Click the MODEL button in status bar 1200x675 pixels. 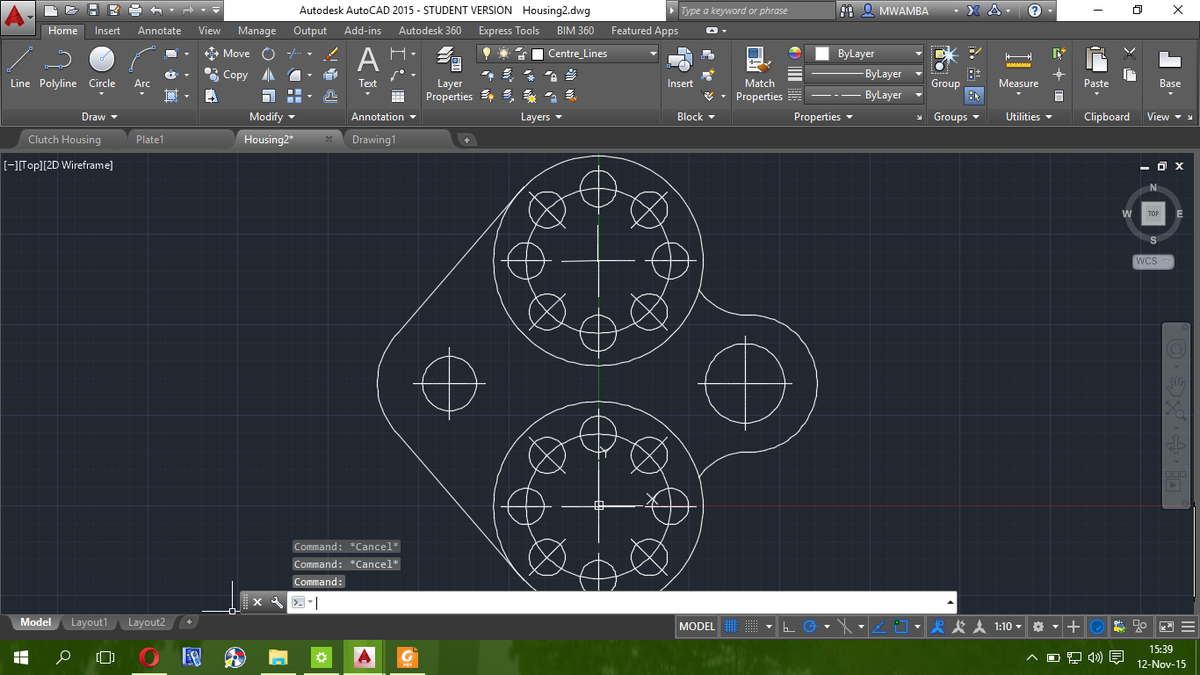697,626
